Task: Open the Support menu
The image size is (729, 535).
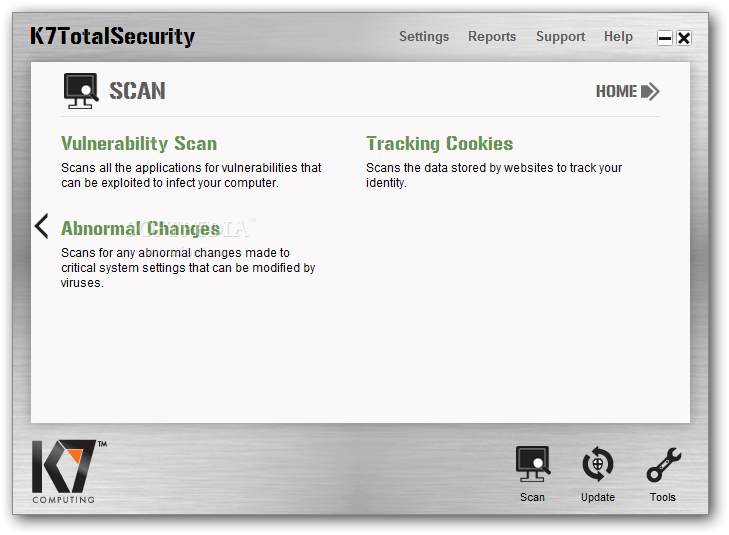Action: point(560,36)
